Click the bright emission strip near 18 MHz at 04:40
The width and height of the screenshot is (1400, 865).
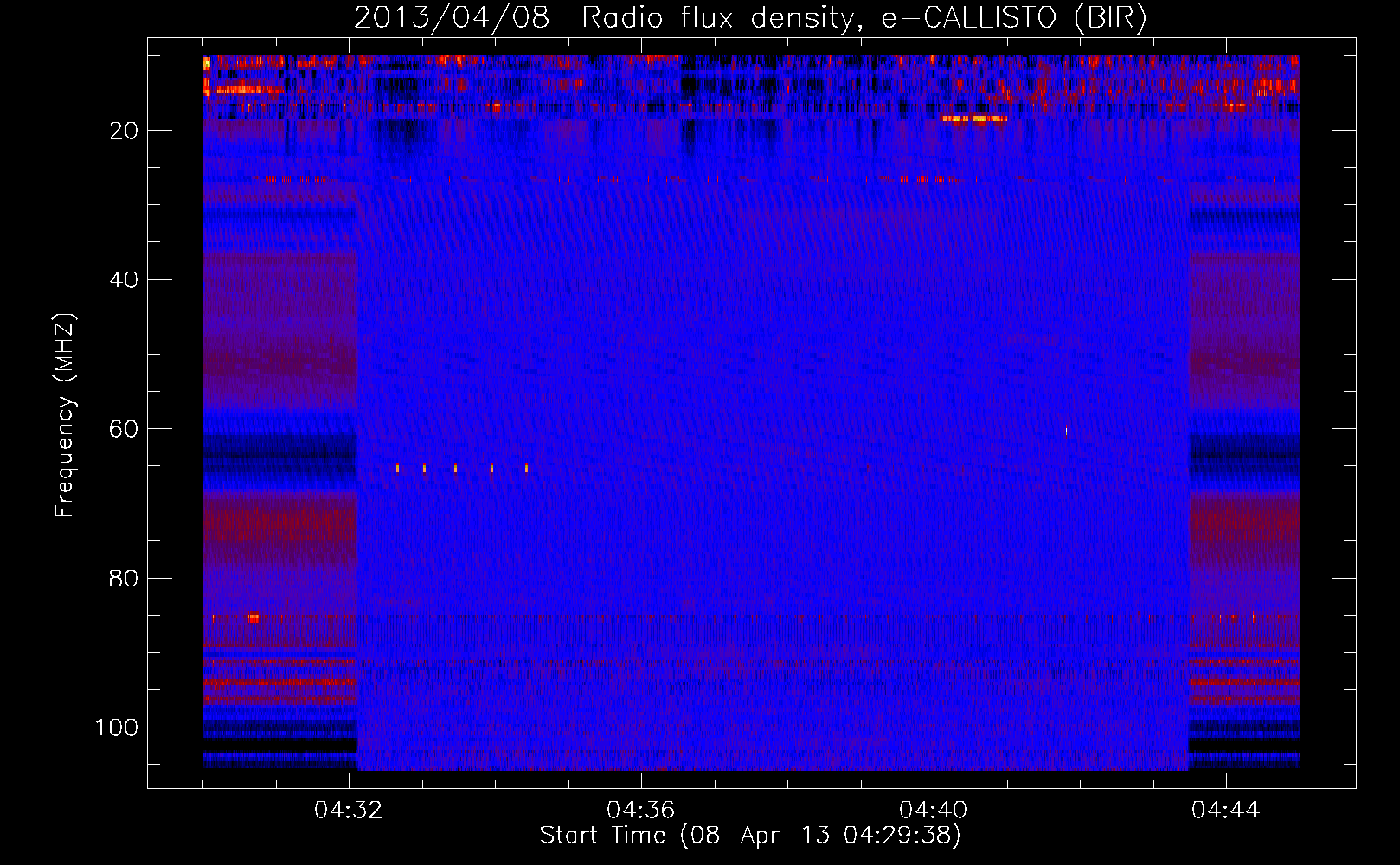(974, 119)
